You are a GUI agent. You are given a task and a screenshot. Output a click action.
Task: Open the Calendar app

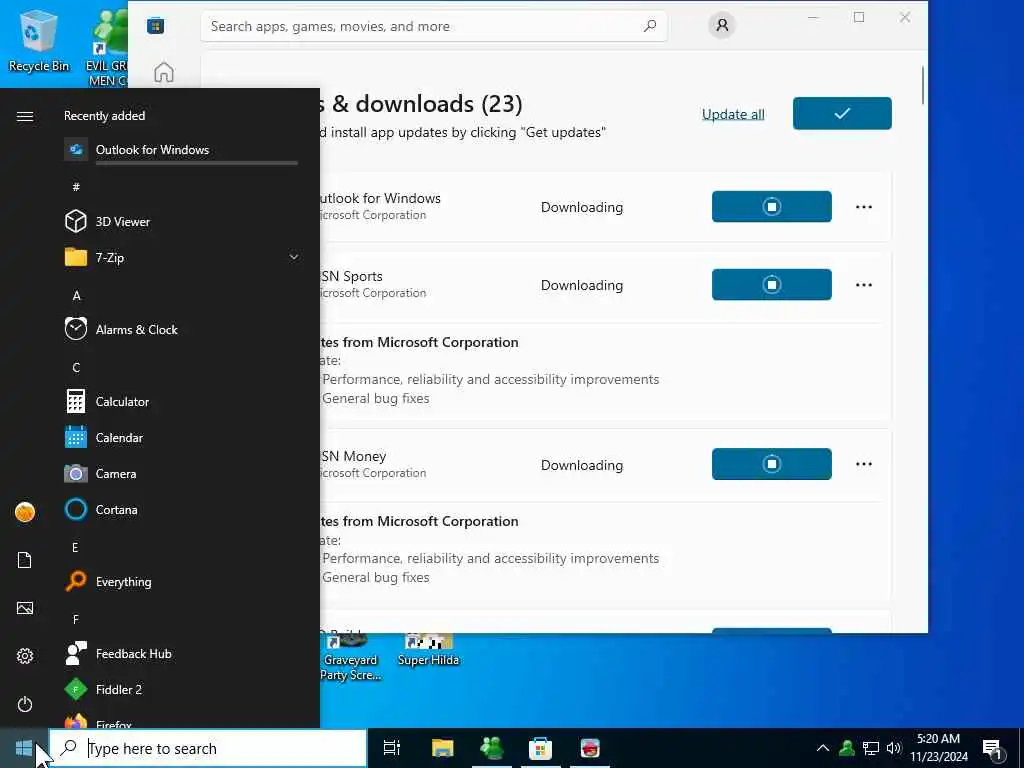(180, 438)
